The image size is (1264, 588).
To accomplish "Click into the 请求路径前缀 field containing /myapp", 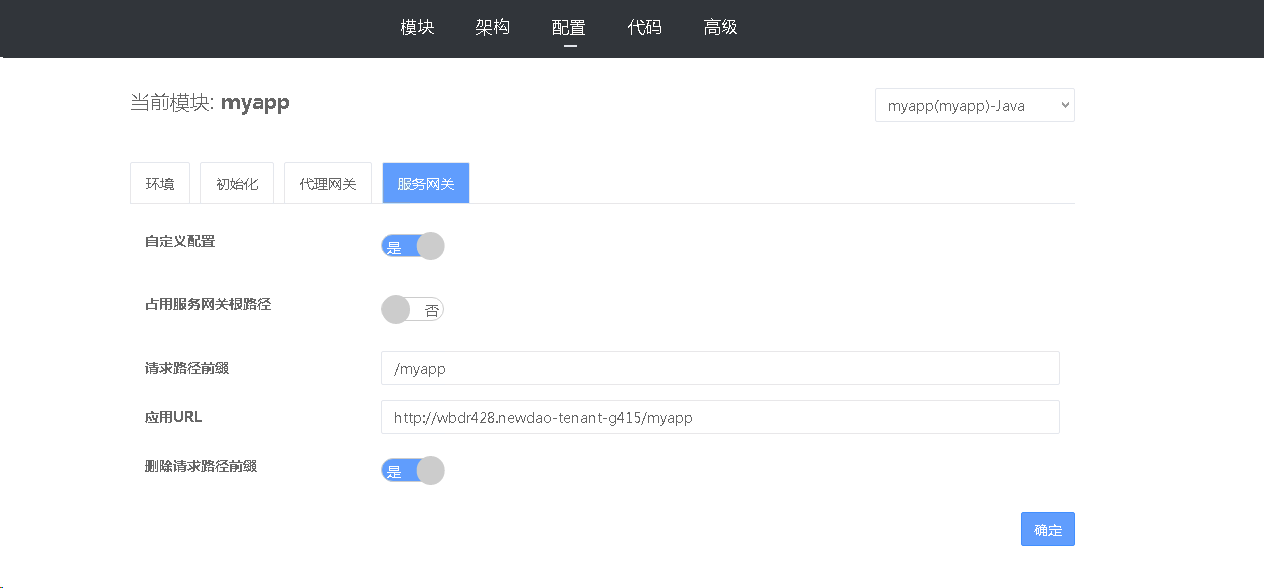I will click(x=719, y=368).
